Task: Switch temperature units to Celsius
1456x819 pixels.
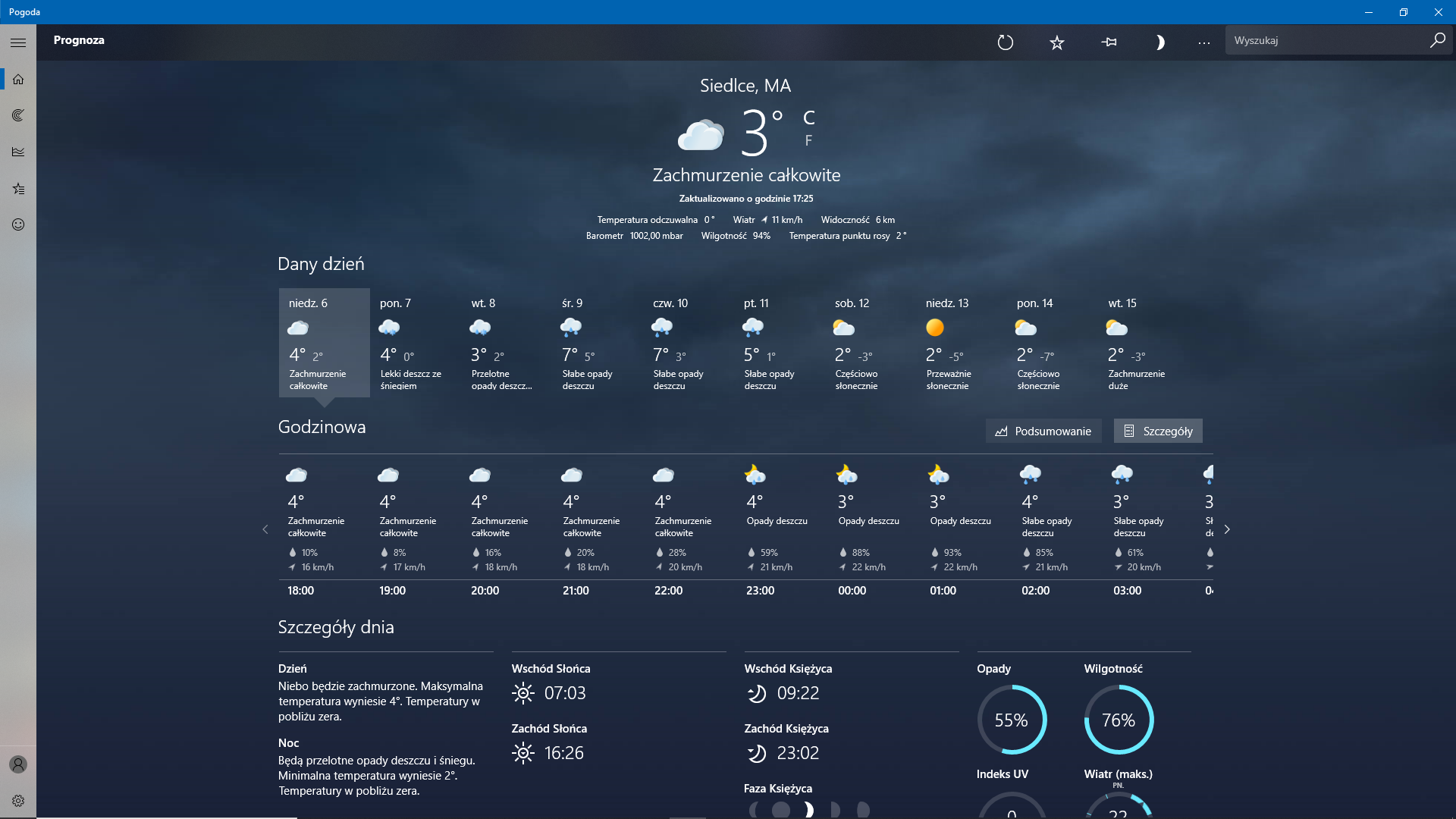Action: coord(808,118)
